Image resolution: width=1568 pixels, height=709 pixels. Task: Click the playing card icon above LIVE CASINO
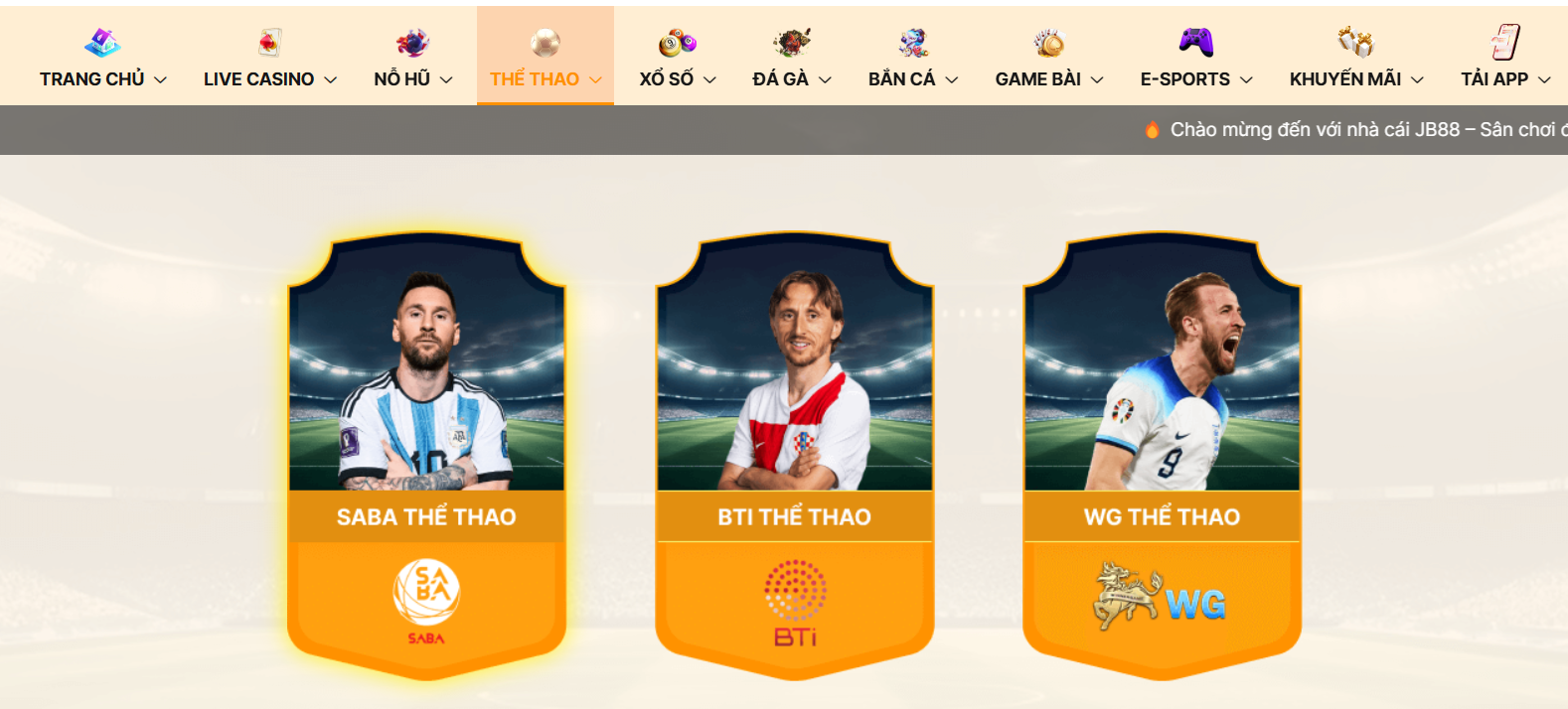[269, 43]
